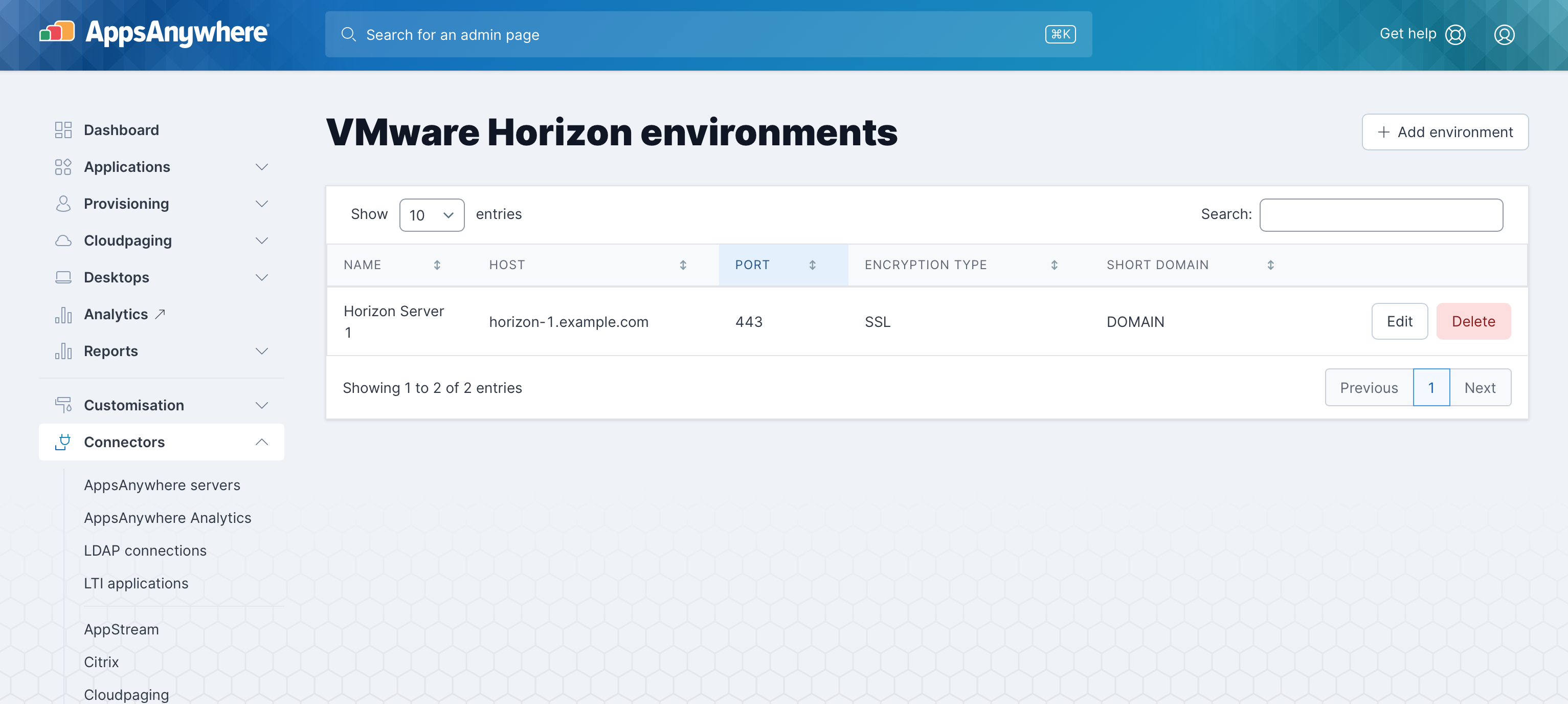Collapse the Connectors section chevron
Screen dimensions: 1568x704
tap(262, 442)
